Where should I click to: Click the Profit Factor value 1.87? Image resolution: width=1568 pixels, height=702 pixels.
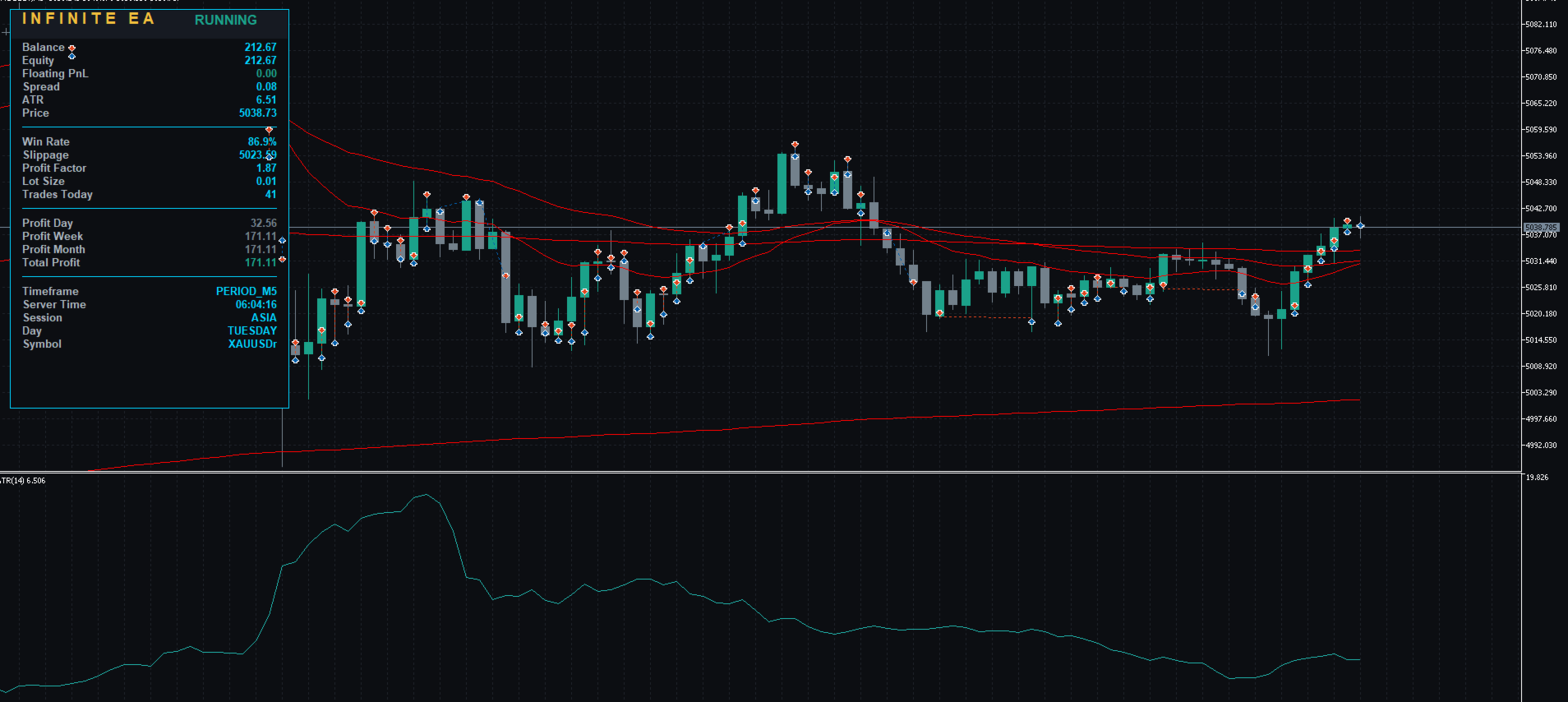pyautogui.click(x=266, y=169)
